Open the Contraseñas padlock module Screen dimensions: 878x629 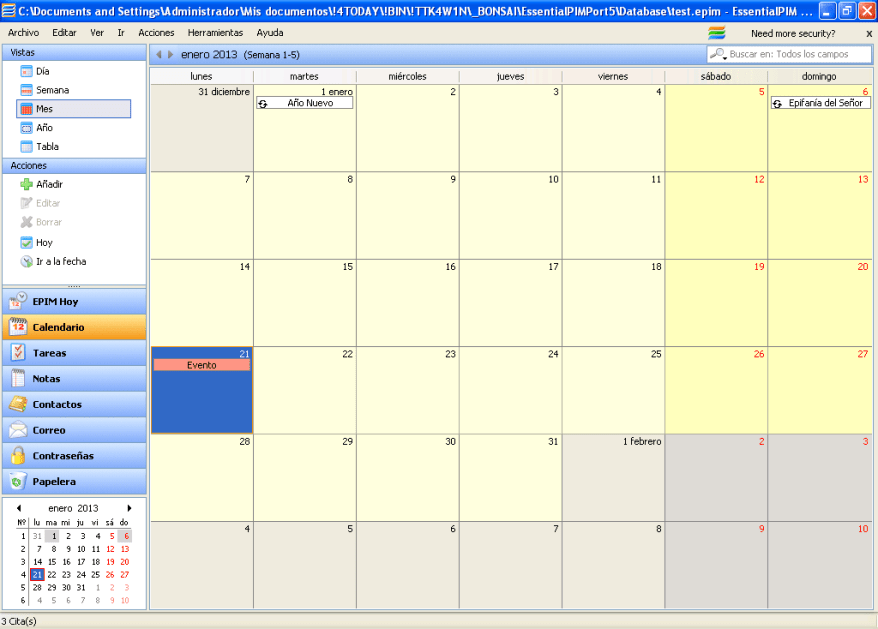[17, 456]
